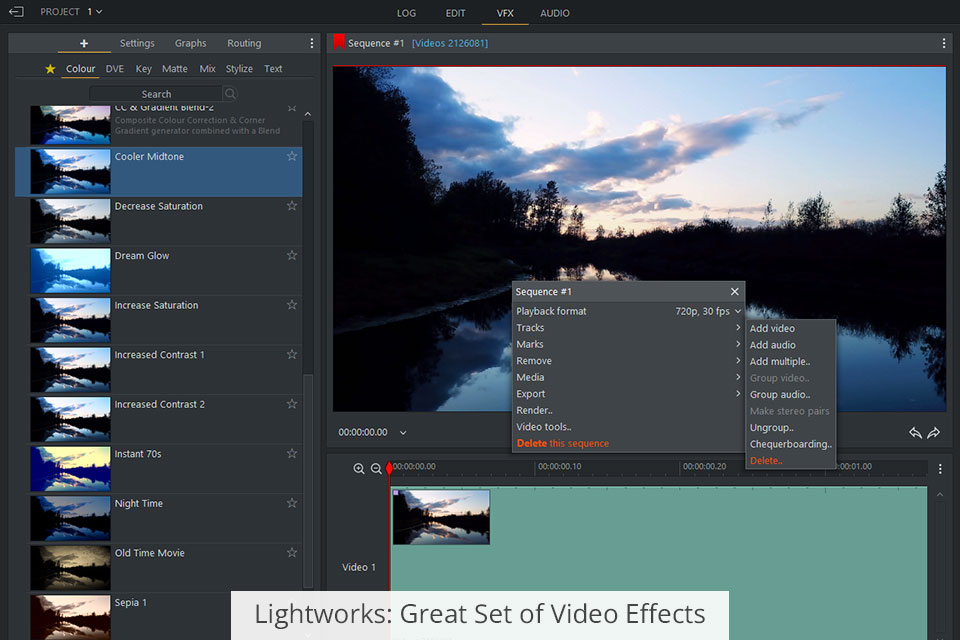Favourite the Instant 70s effect
The height and width of the screenshot is (640, 960).
click(x=292, y=454)
